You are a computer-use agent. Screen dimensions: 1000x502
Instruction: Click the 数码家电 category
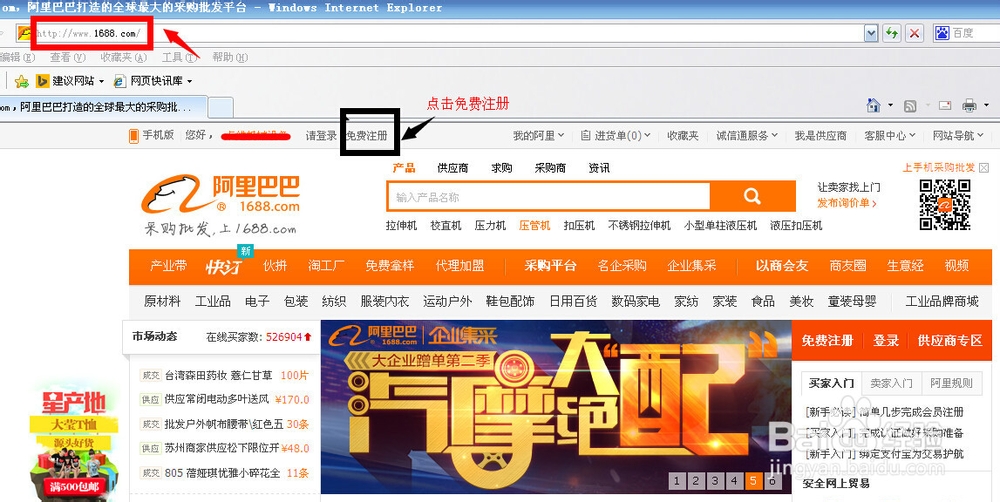635,301
